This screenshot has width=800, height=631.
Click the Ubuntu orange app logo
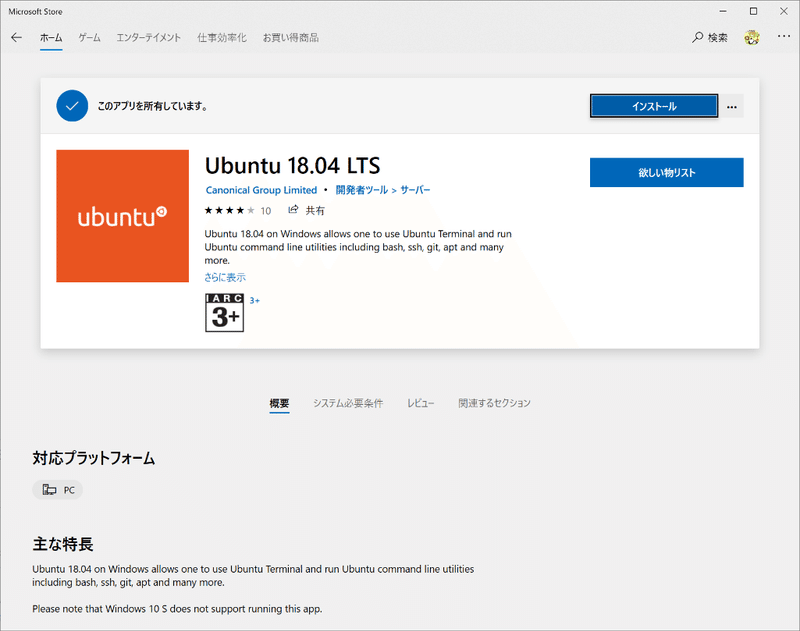click(x=122, y=216)
